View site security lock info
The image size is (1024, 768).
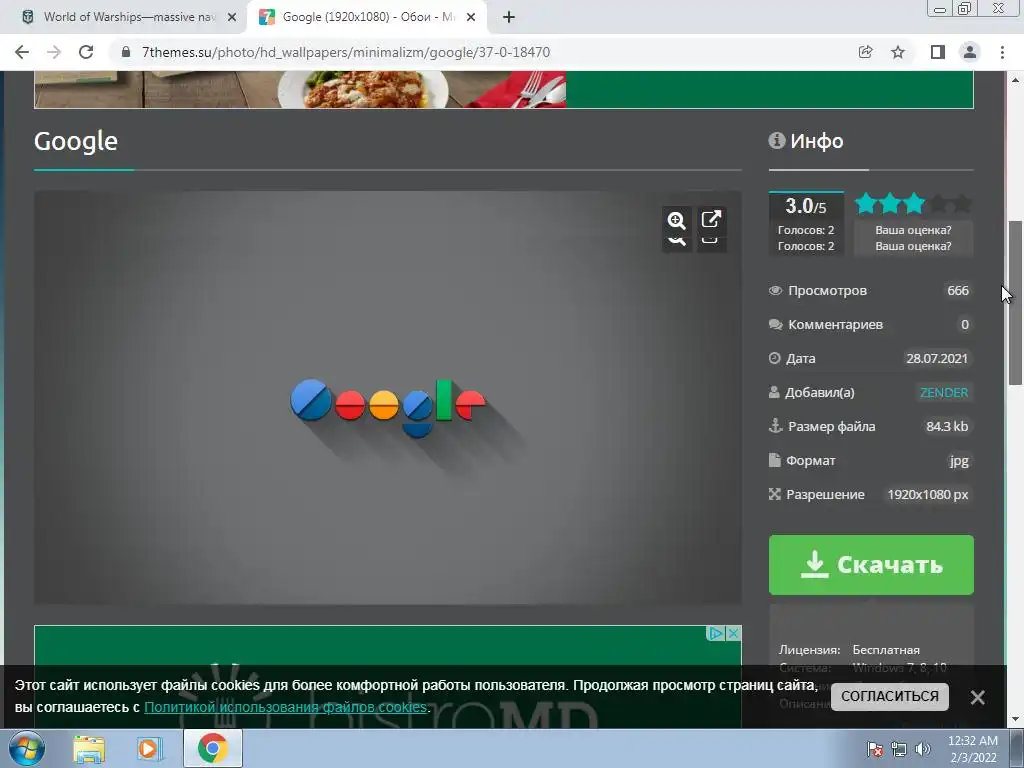(x=126, y=52)
